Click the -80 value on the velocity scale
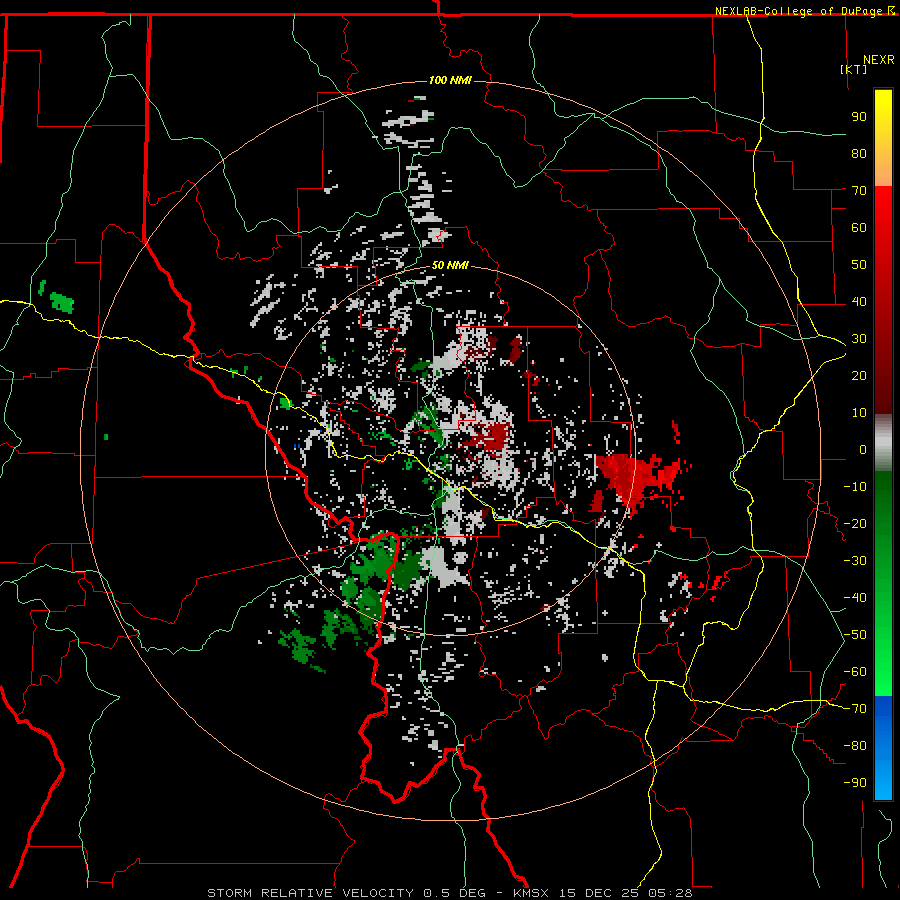The image size is (900, 900). (855, 746)
